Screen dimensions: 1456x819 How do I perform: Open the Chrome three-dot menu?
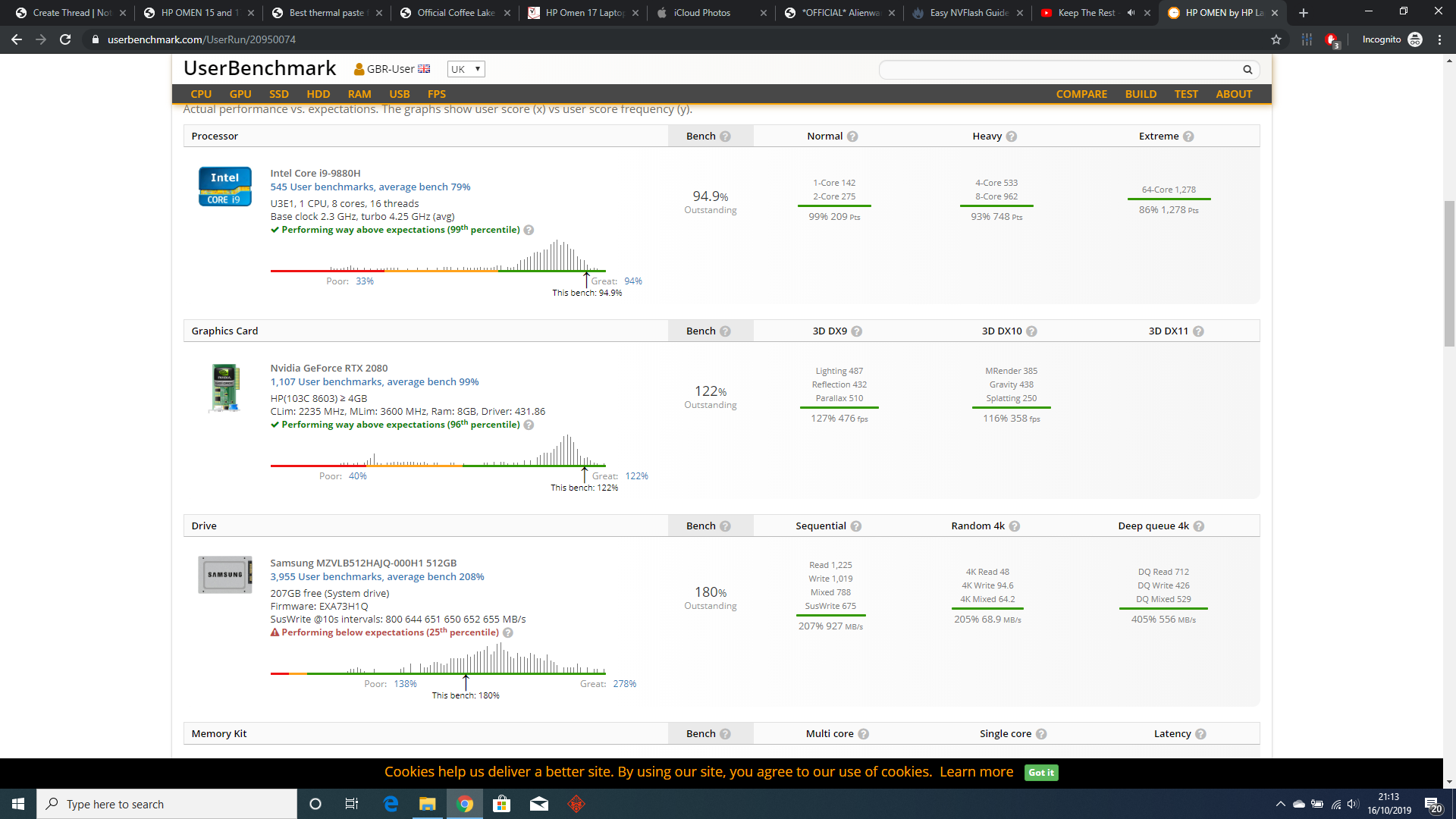coord(1439,39)
